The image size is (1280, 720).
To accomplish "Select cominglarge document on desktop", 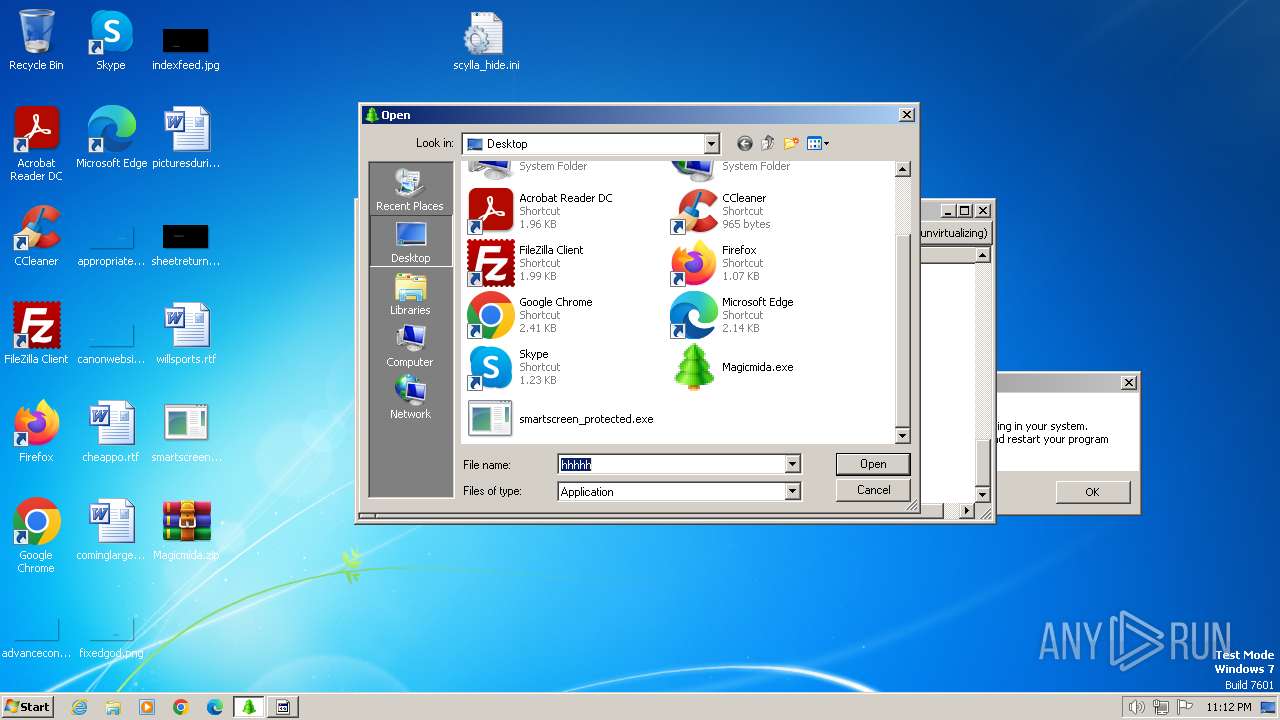I will click(x=111, y=530).
